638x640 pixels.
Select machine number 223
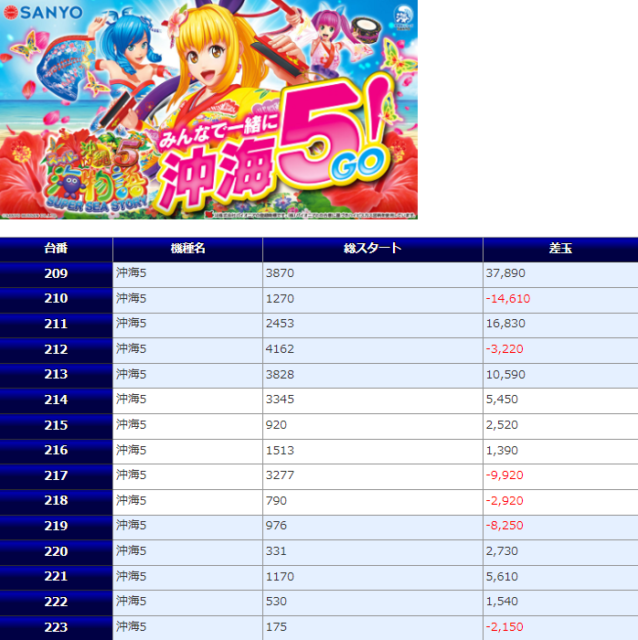click(x=56, y=627)
